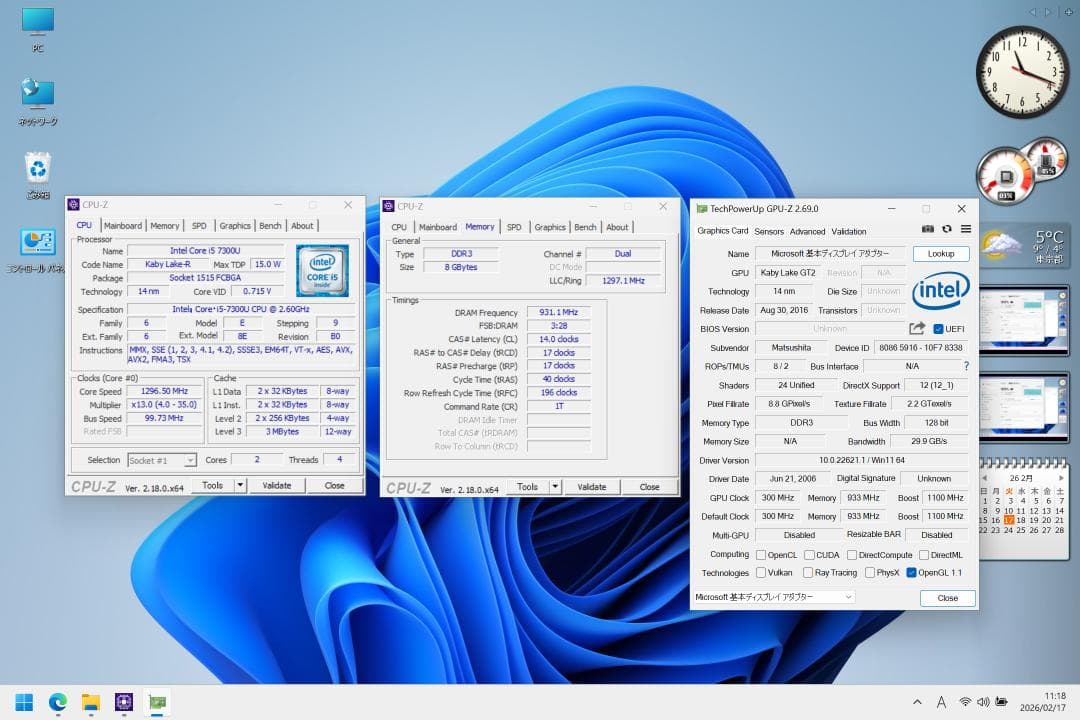Open Mainboard tab in CPU-Z processor window
Image resolution: width=1080 pixels, height=720 pixels.
[x=123, y=225]
